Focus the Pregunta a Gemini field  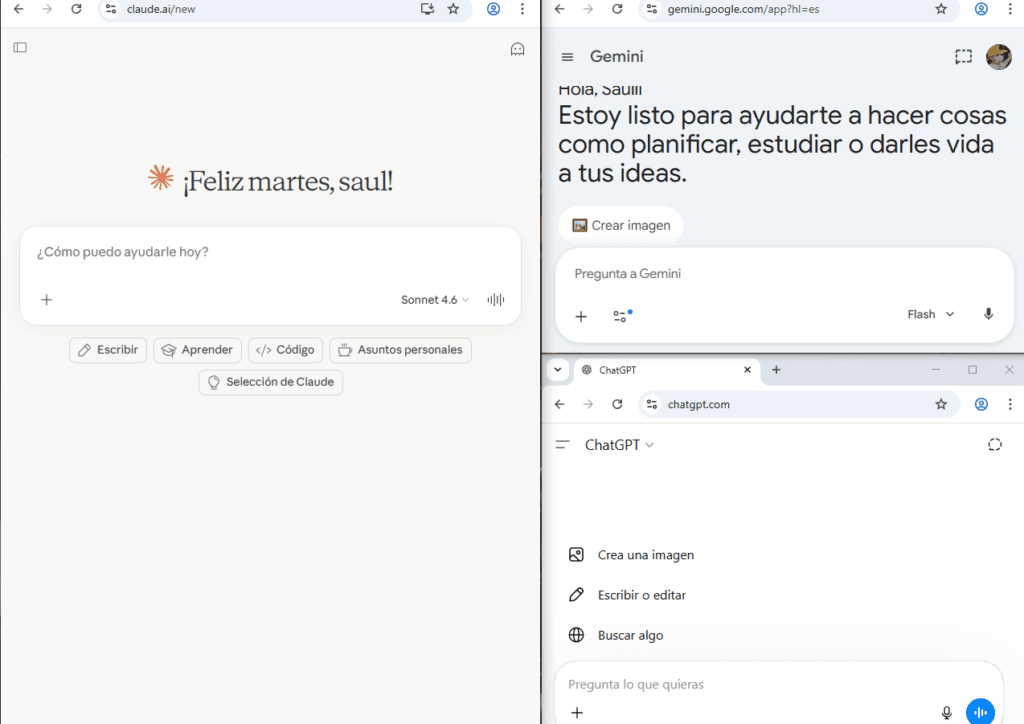tap(784, 274)
